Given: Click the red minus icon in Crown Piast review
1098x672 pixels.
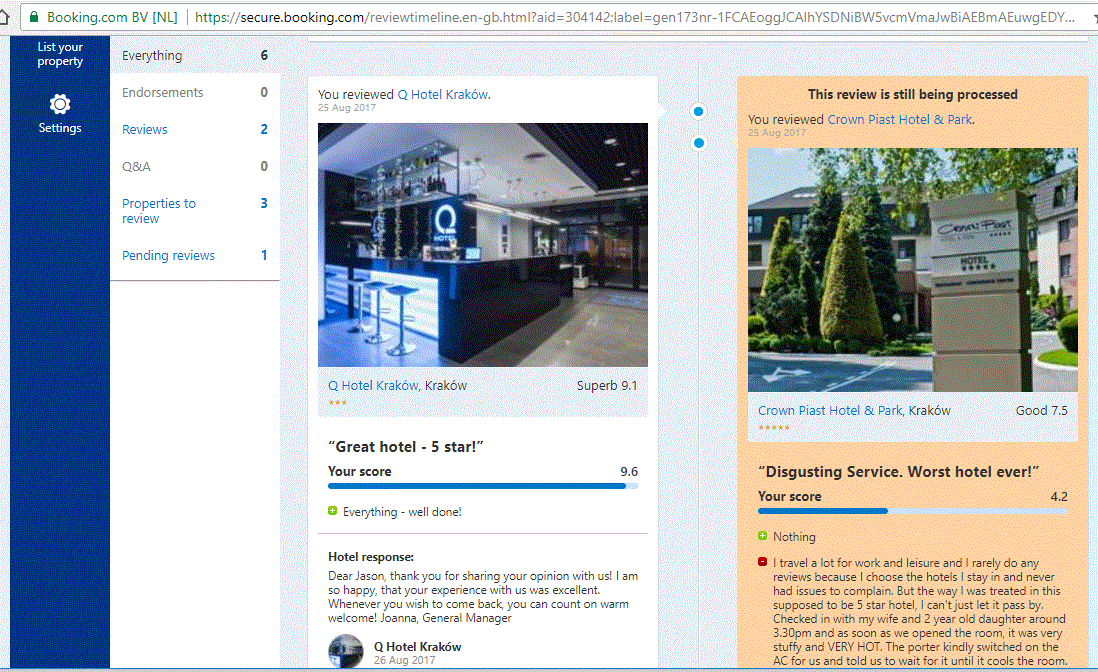Looking at the screenshot, I should (x=763, y=562).
